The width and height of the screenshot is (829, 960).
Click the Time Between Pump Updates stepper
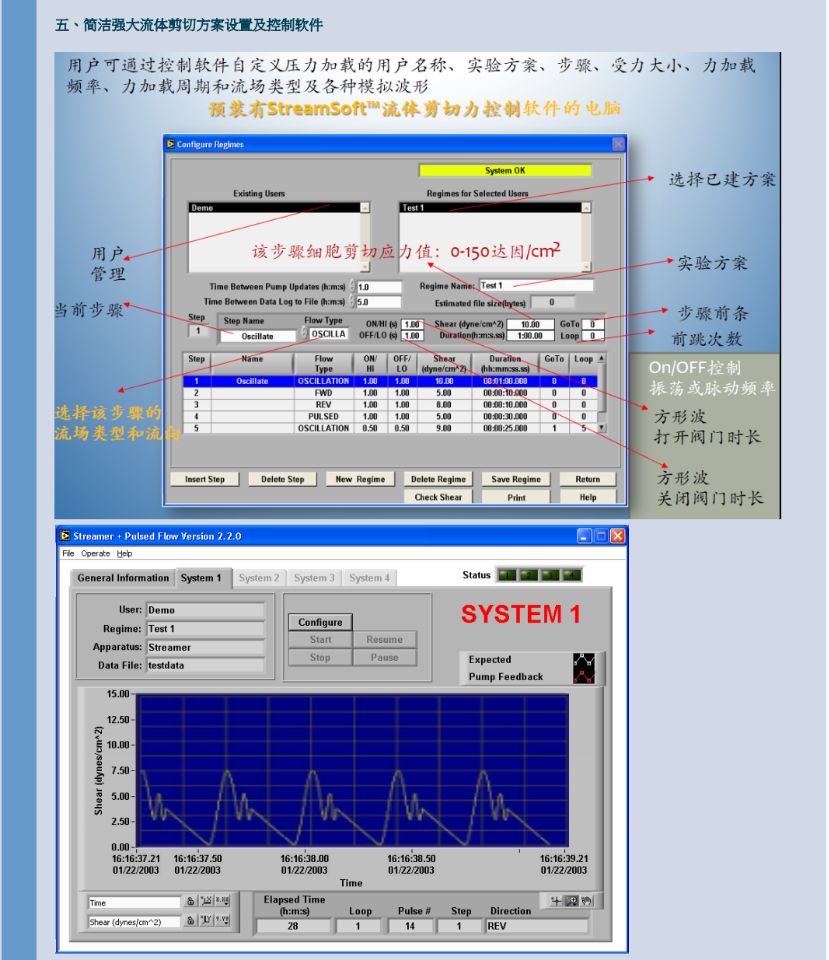[351, 287]
